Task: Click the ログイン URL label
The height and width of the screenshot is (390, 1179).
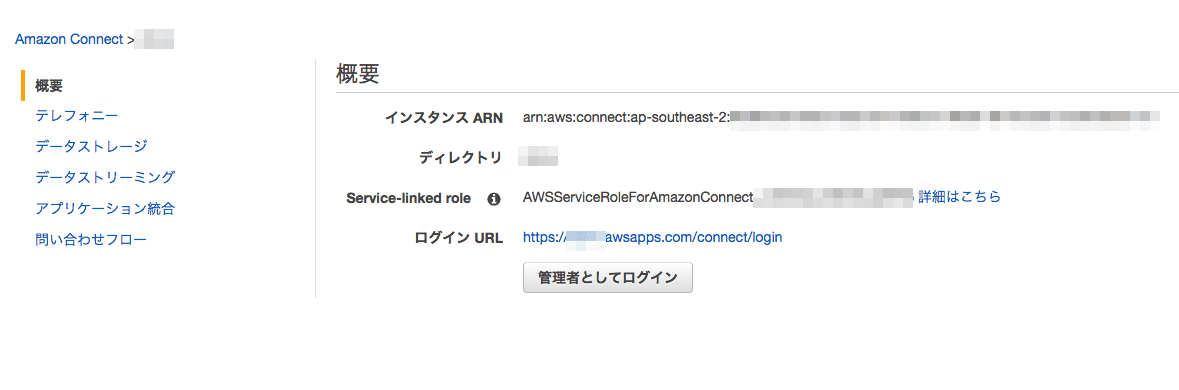Action: (x=458, y=237)
